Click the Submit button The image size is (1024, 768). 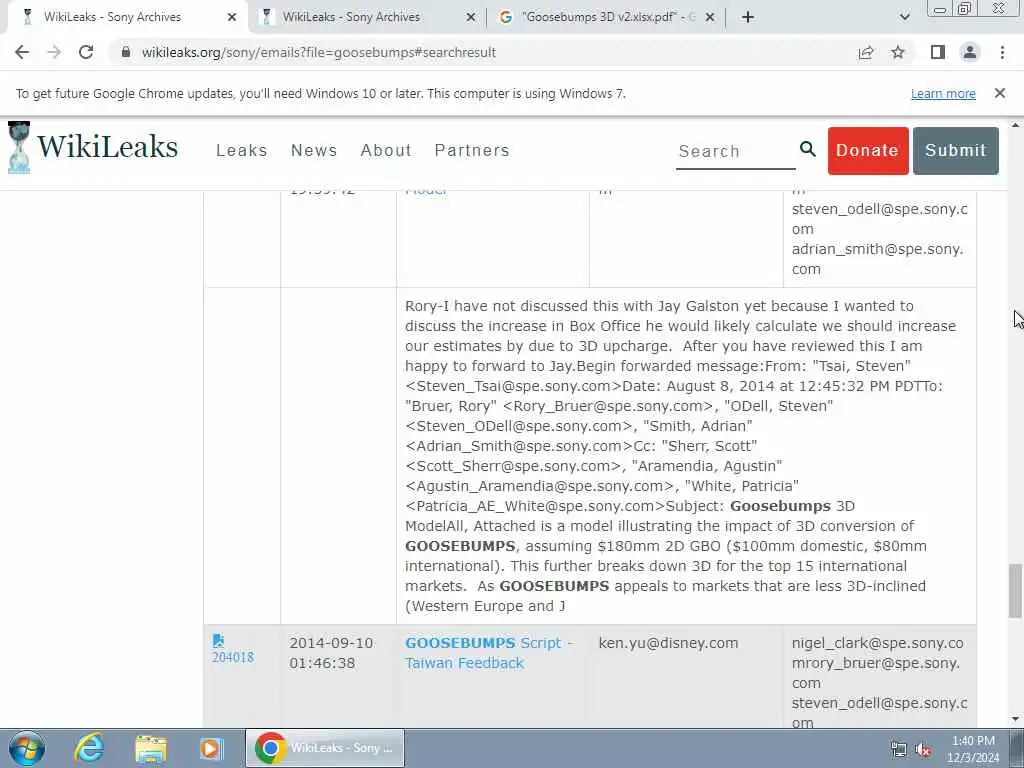click(x=955, y=151)
